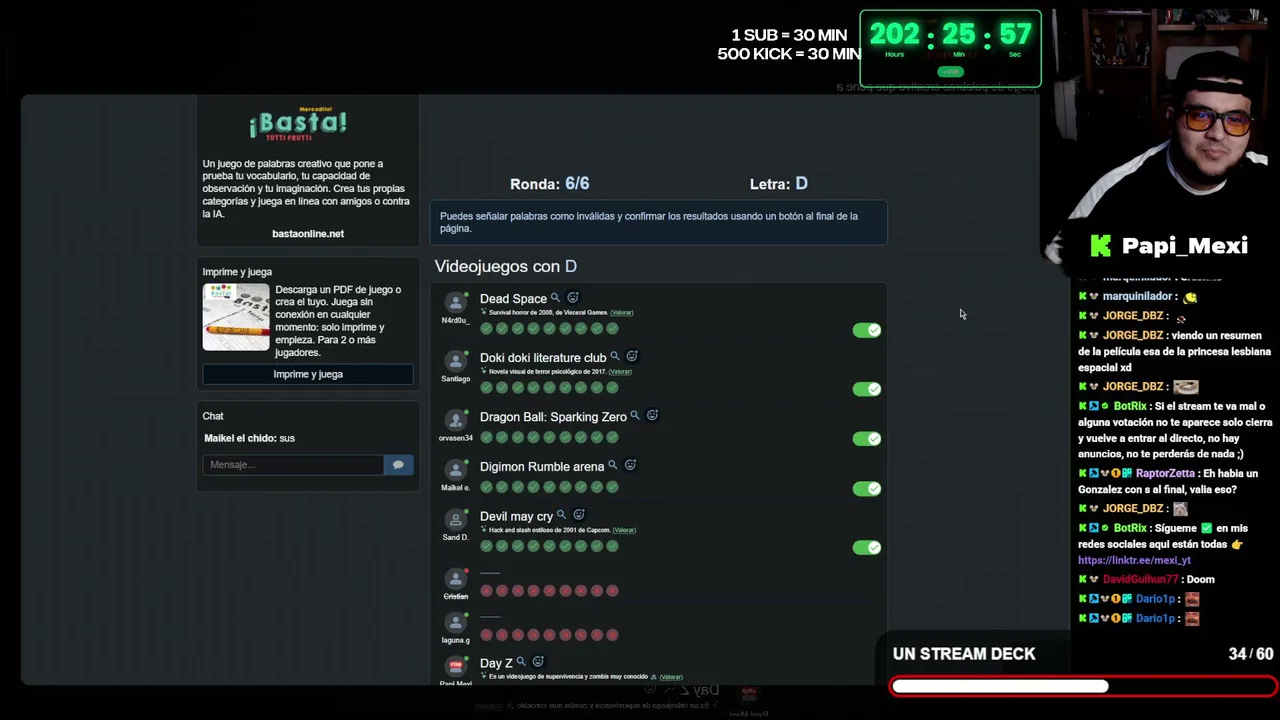Click the Doki doki literature club answer
This screenshot has height=720, width=1280.
coord(543,358)
